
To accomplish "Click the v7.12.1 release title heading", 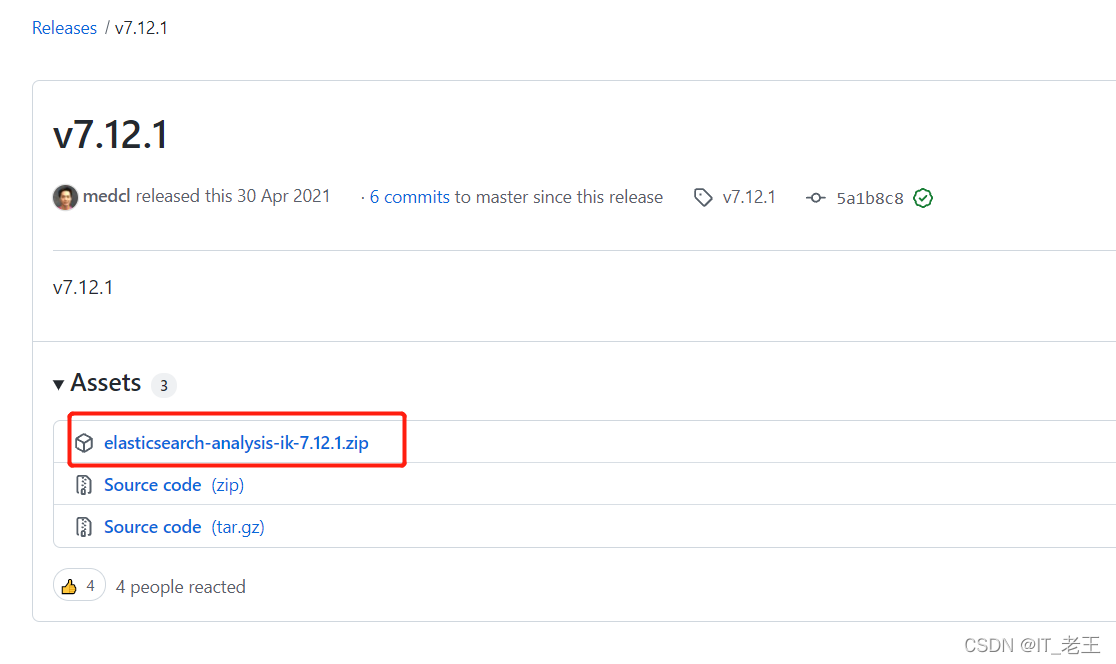I will [x=110, y=135].
